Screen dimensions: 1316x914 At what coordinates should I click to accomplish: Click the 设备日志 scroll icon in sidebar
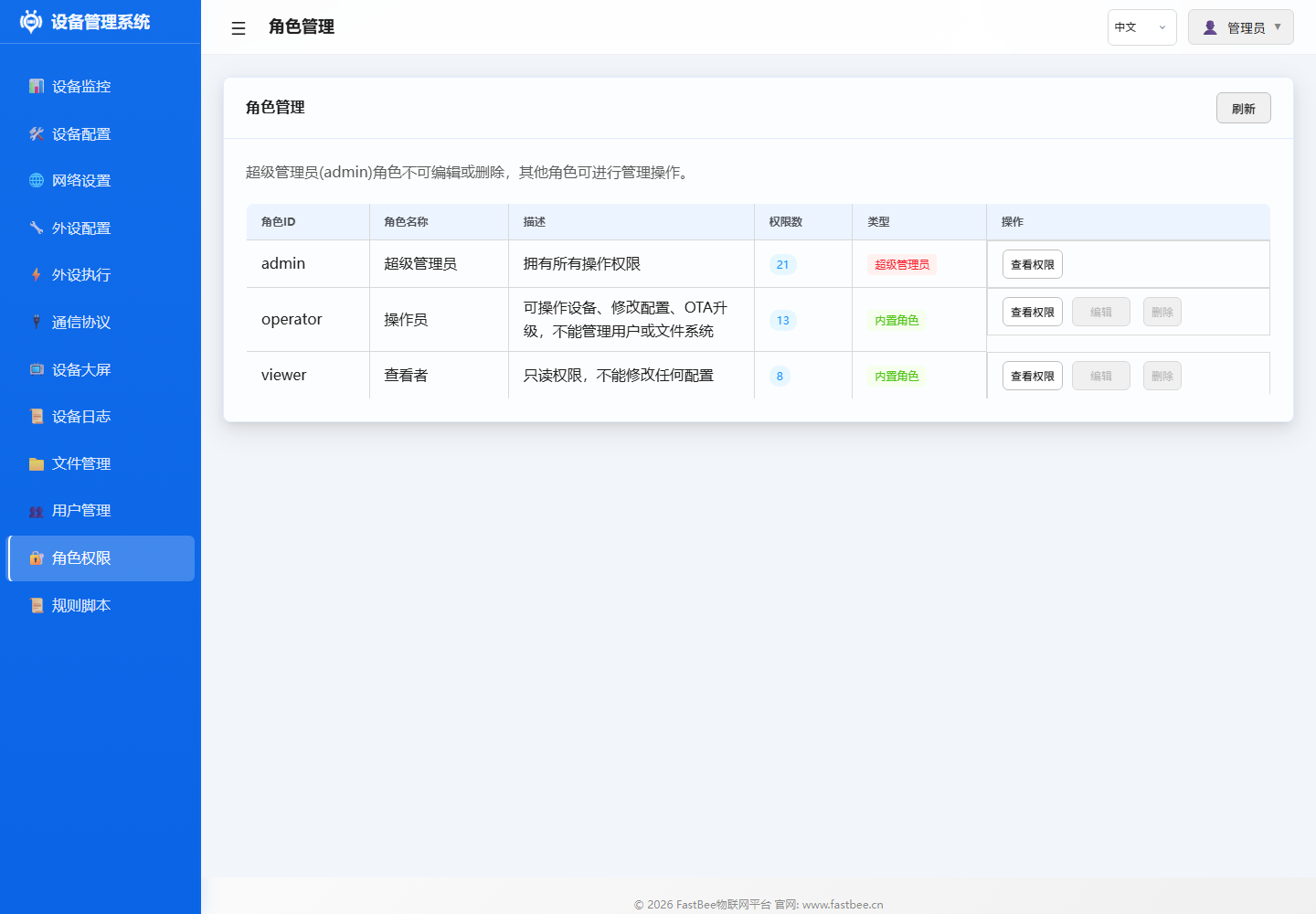(37, 416)
